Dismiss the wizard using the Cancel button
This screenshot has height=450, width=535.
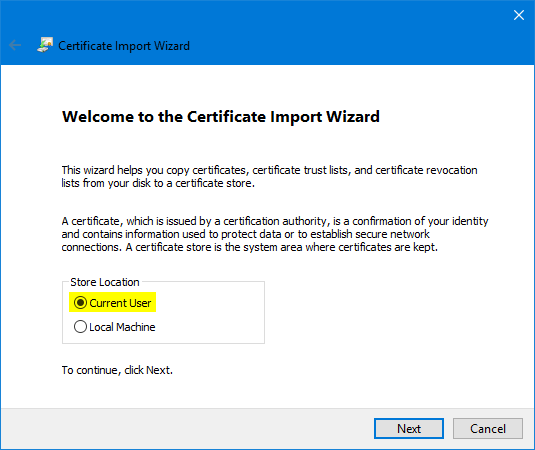coord(488,429)
